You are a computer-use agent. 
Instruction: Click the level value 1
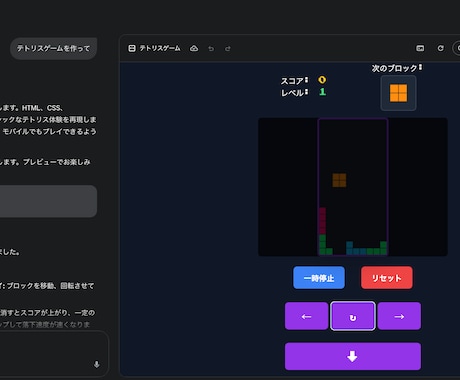tap(322, 92)
